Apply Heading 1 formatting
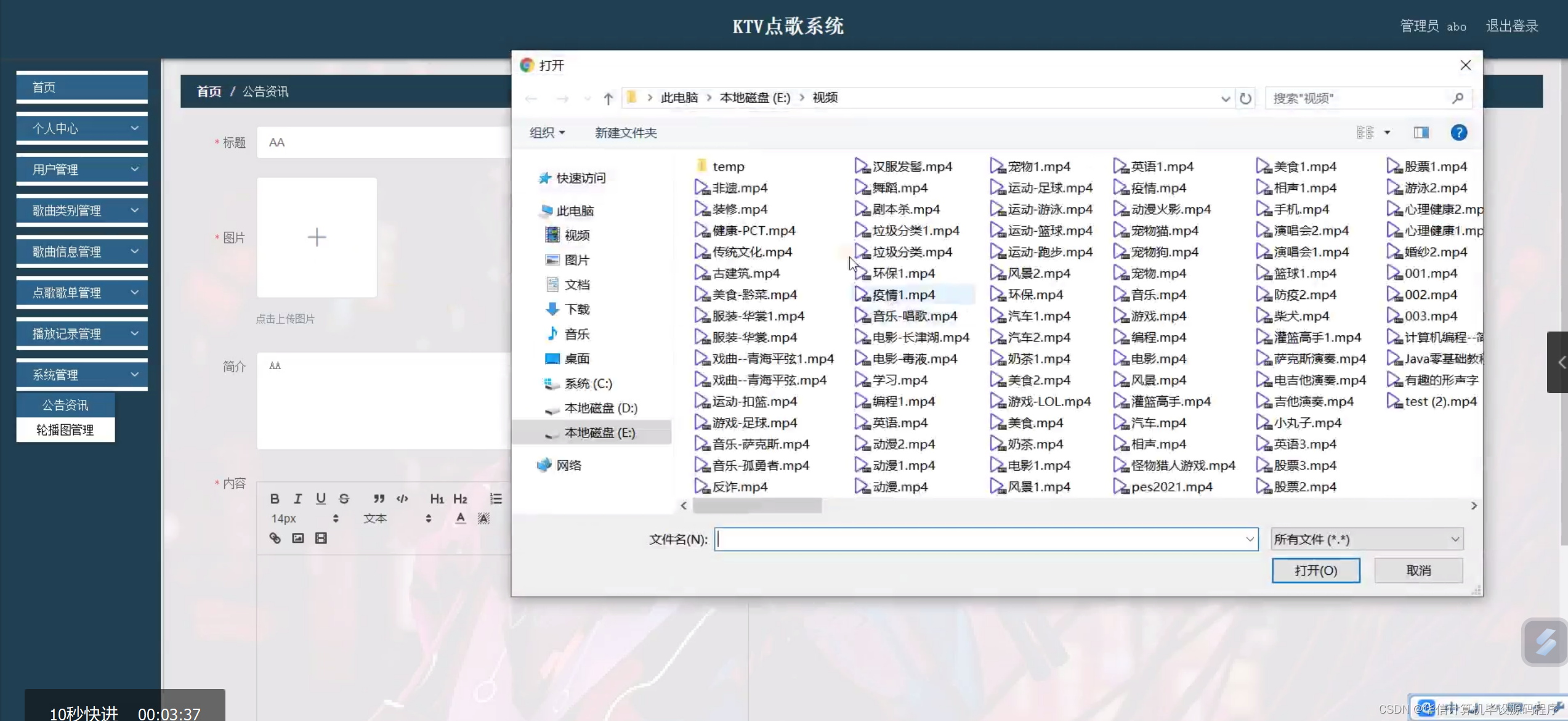Image resolution: width=1568 pixels, height=721 pixels. [437, 498]
